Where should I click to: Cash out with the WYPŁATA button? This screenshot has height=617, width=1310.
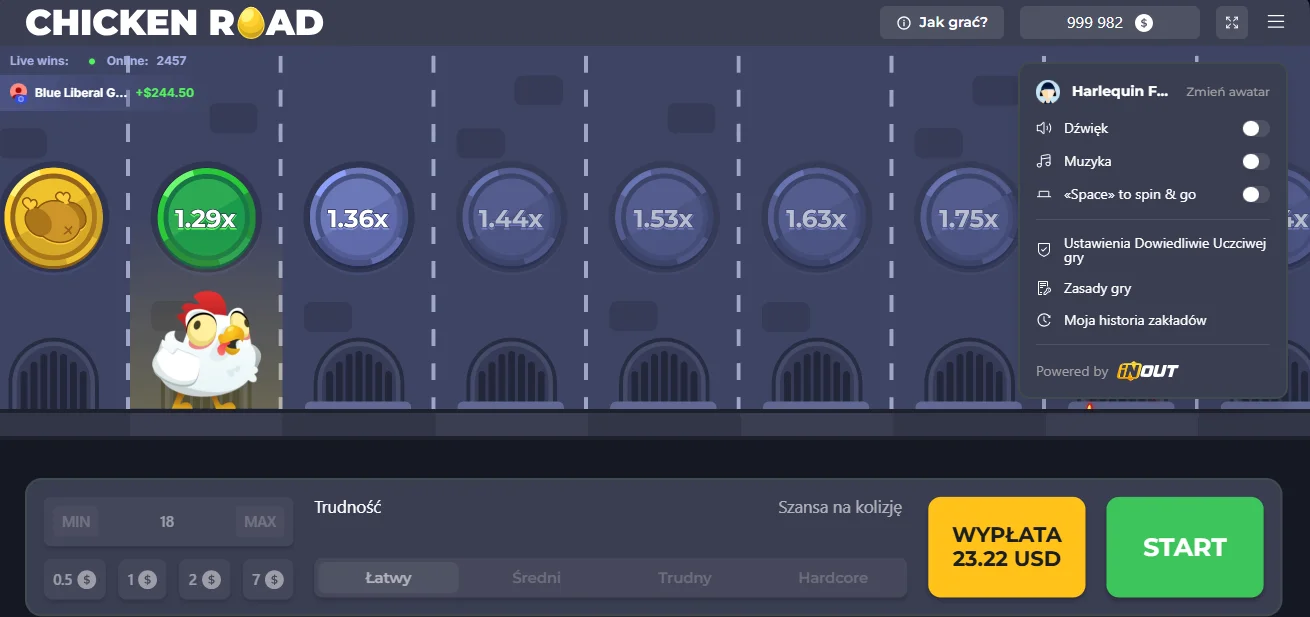pyautogui.click(x=1007, y=547)
